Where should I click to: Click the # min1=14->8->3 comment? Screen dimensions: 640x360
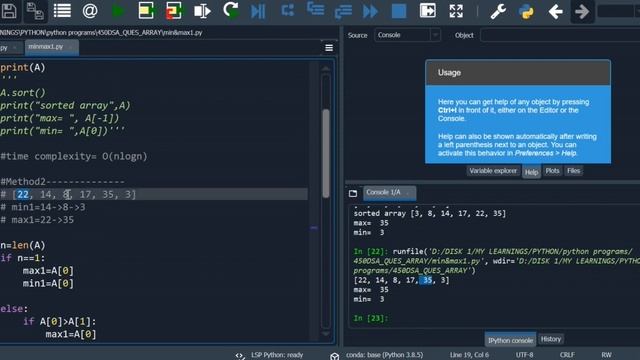(43, 207)
